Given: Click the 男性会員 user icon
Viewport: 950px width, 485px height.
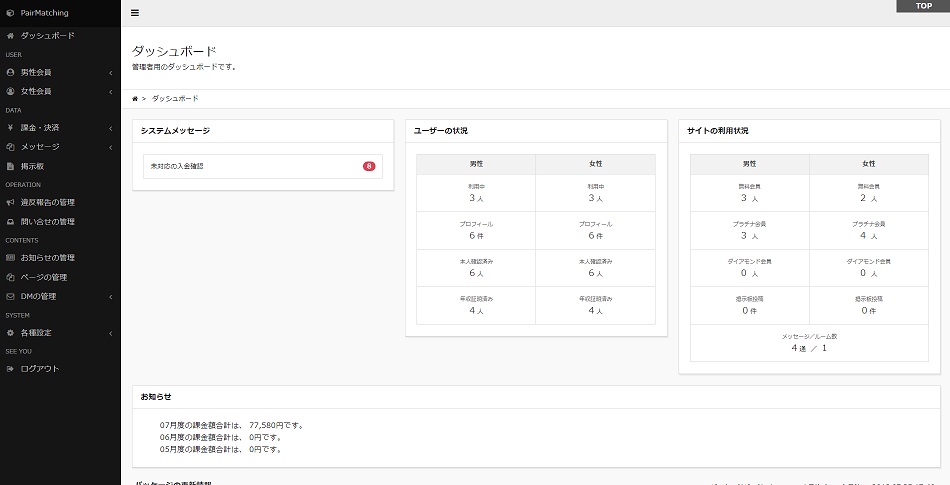Looking at the screenshot, I should pyautogui.click(x=10, y=72).
